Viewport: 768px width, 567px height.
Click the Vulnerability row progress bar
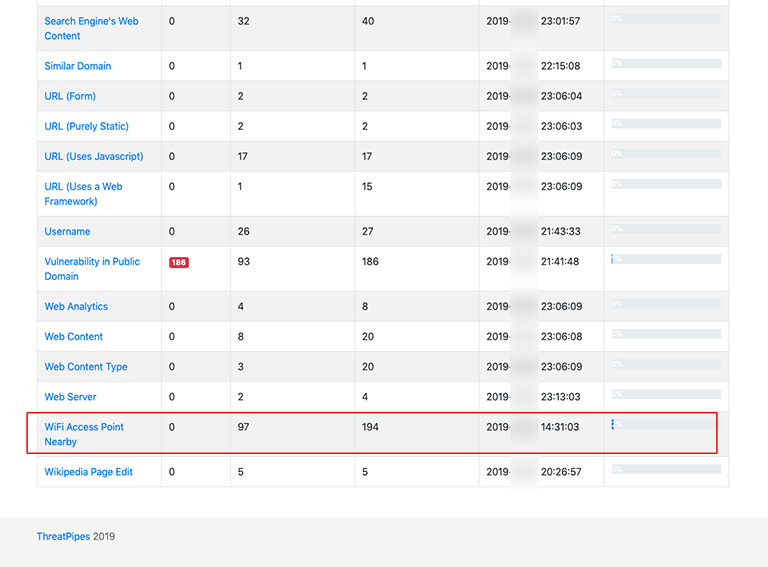click(x=666, y=259)
